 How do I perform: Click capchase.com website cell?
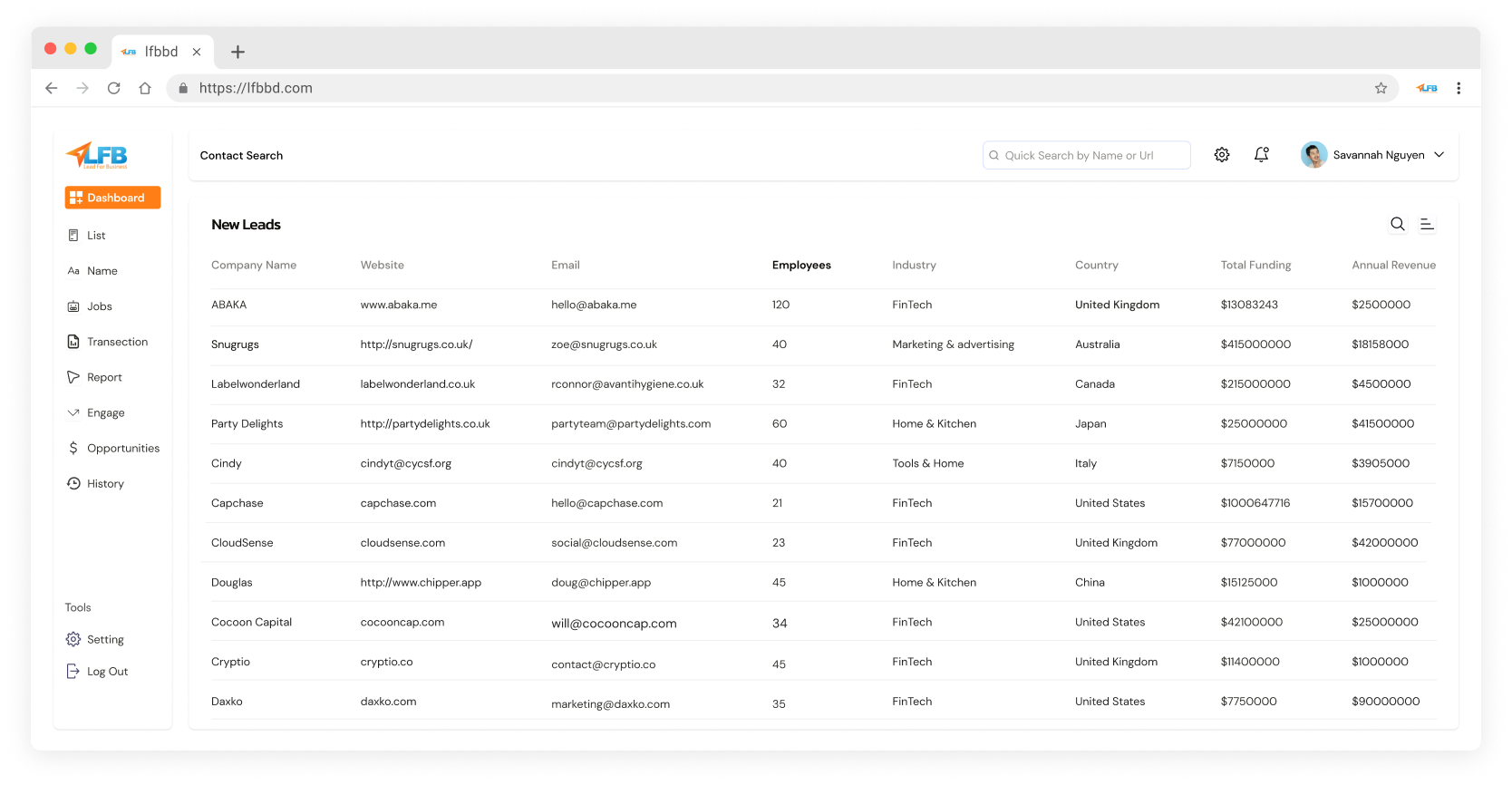tap(398, 503)
